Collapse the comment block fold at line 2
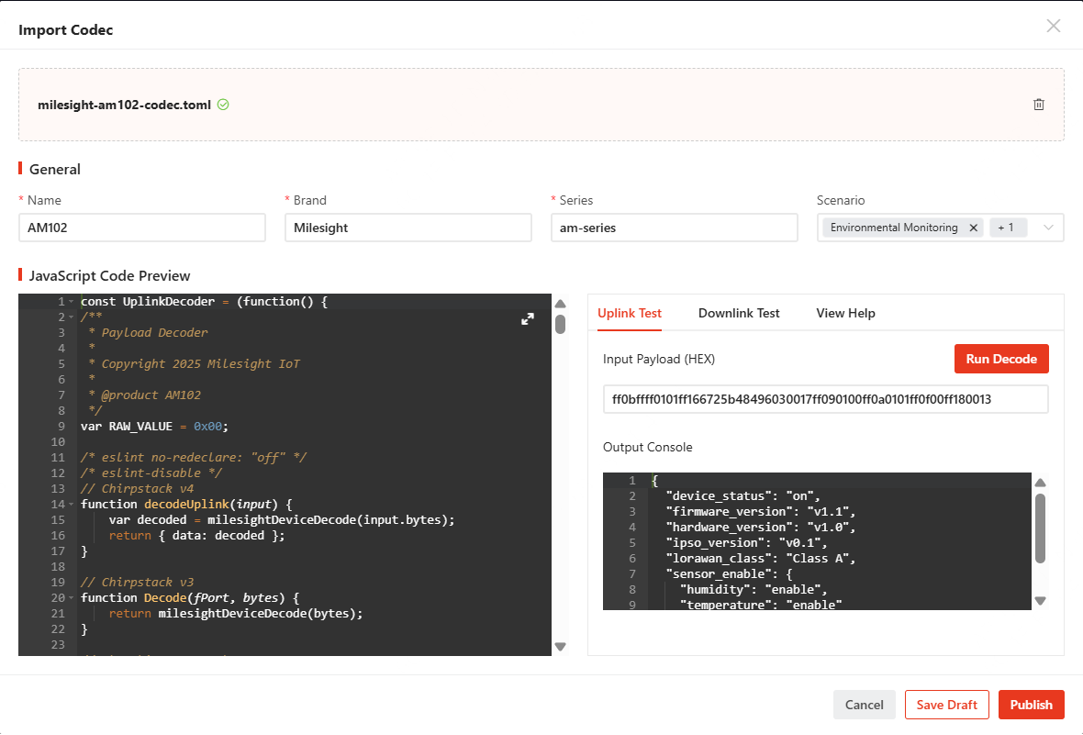The width and height of the screenshot is (1083, 735). (71, 317)
